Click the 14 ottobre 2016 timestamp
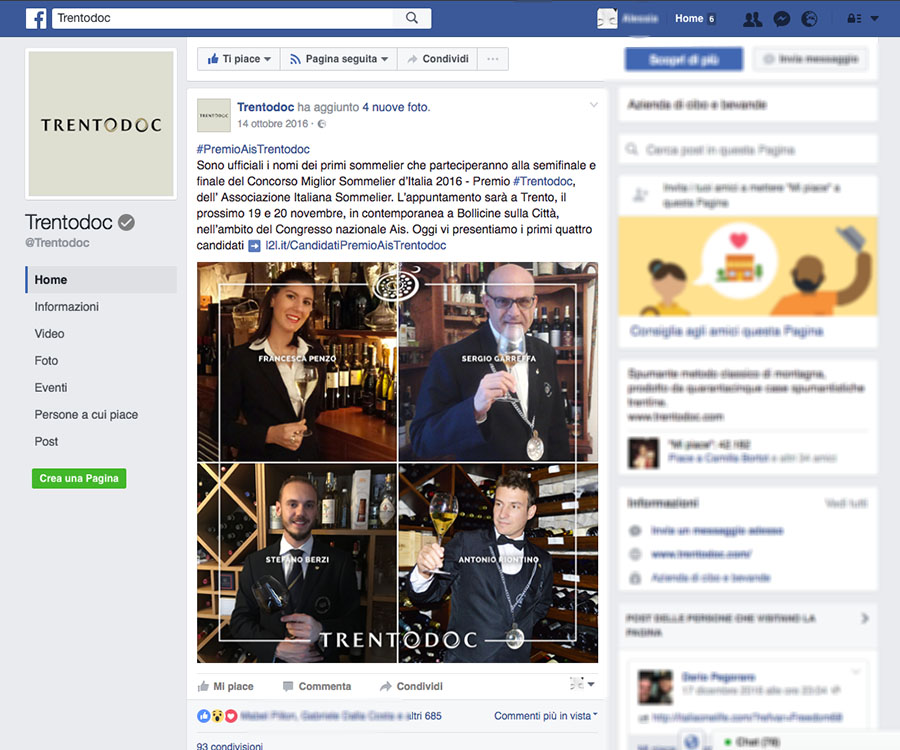Screen dimensions: 900x750 [x=273, y=123]
